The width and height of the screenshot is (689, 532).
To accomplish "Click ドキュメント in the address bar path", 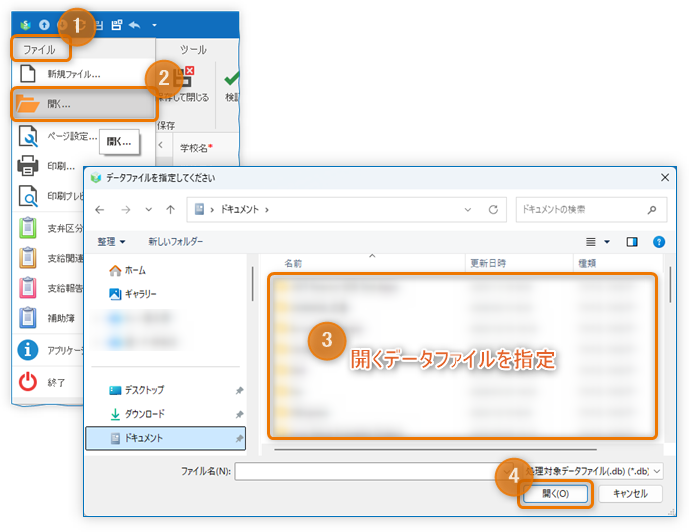I will tap(239, 210).
